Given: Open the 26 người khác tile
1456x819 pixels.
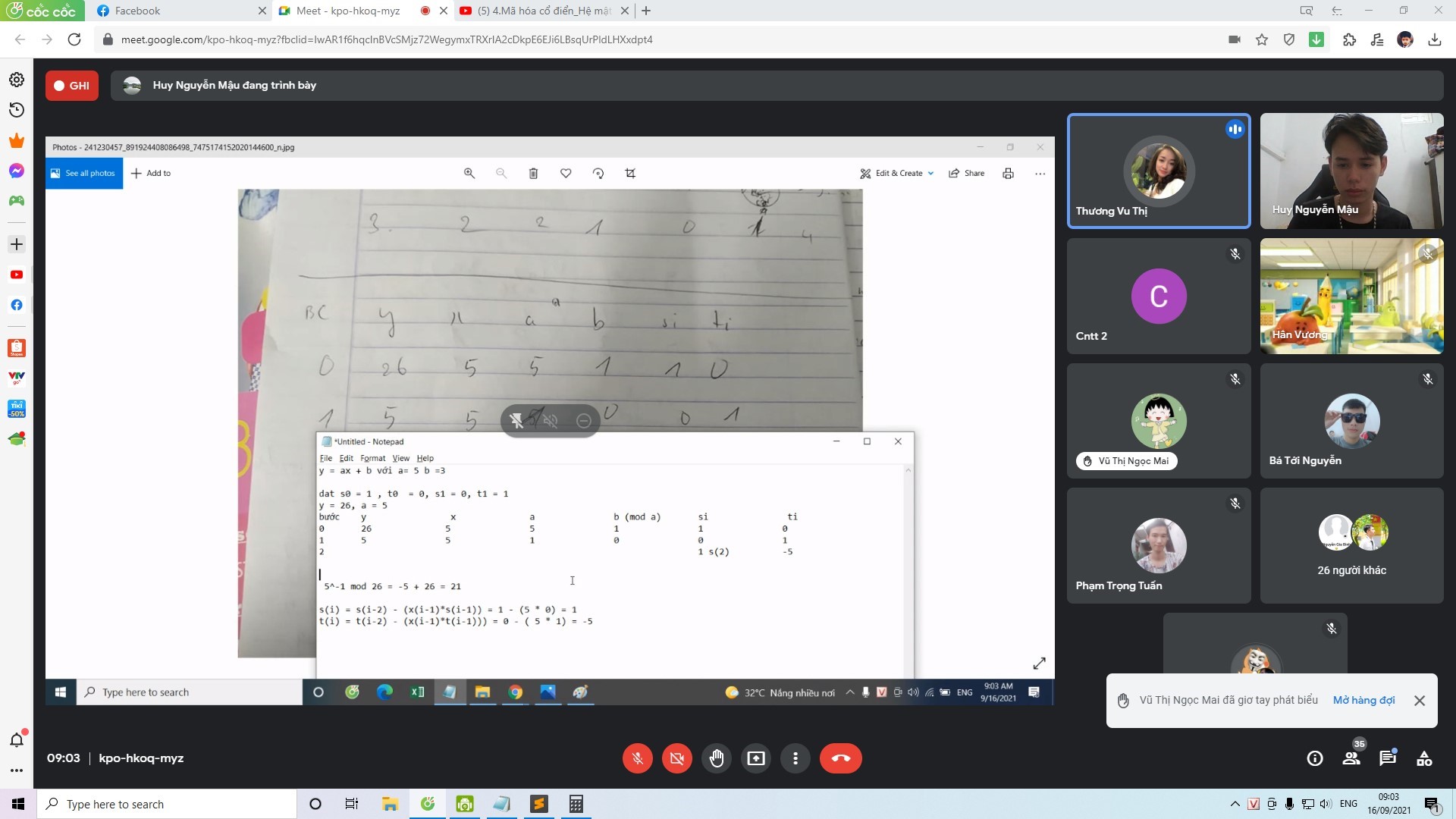Looking at the screenshot, I should point(1351,545).
